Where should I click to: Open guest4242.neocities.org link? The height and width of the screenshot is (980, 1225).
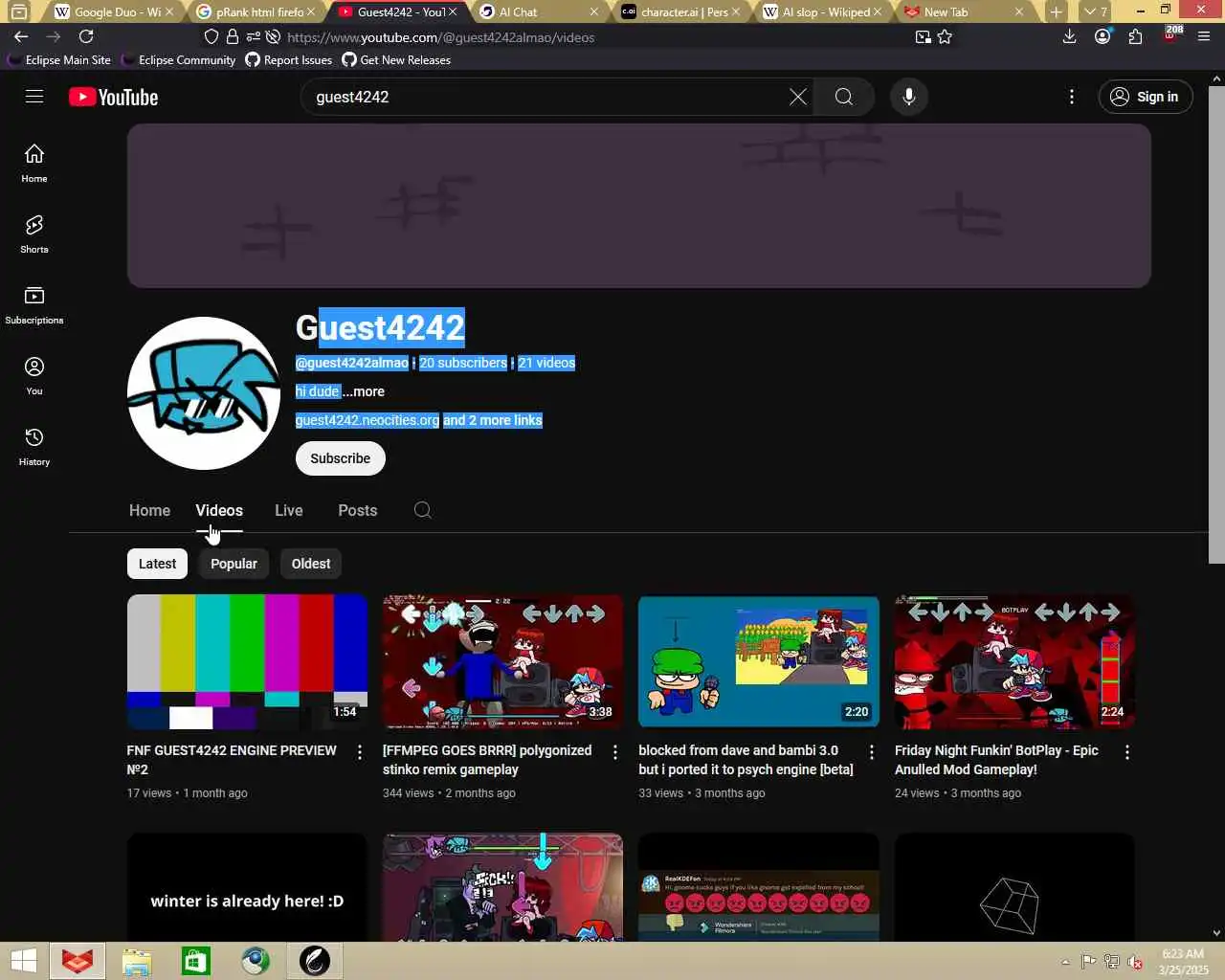367,420
